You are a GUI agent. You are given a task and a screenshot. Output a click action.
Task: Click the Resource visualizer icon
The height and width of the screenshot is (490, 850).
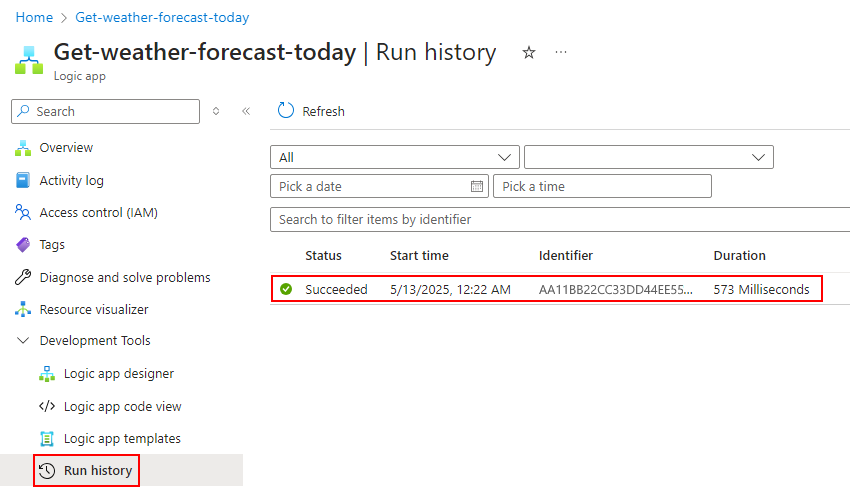click(x=23, y=309)
